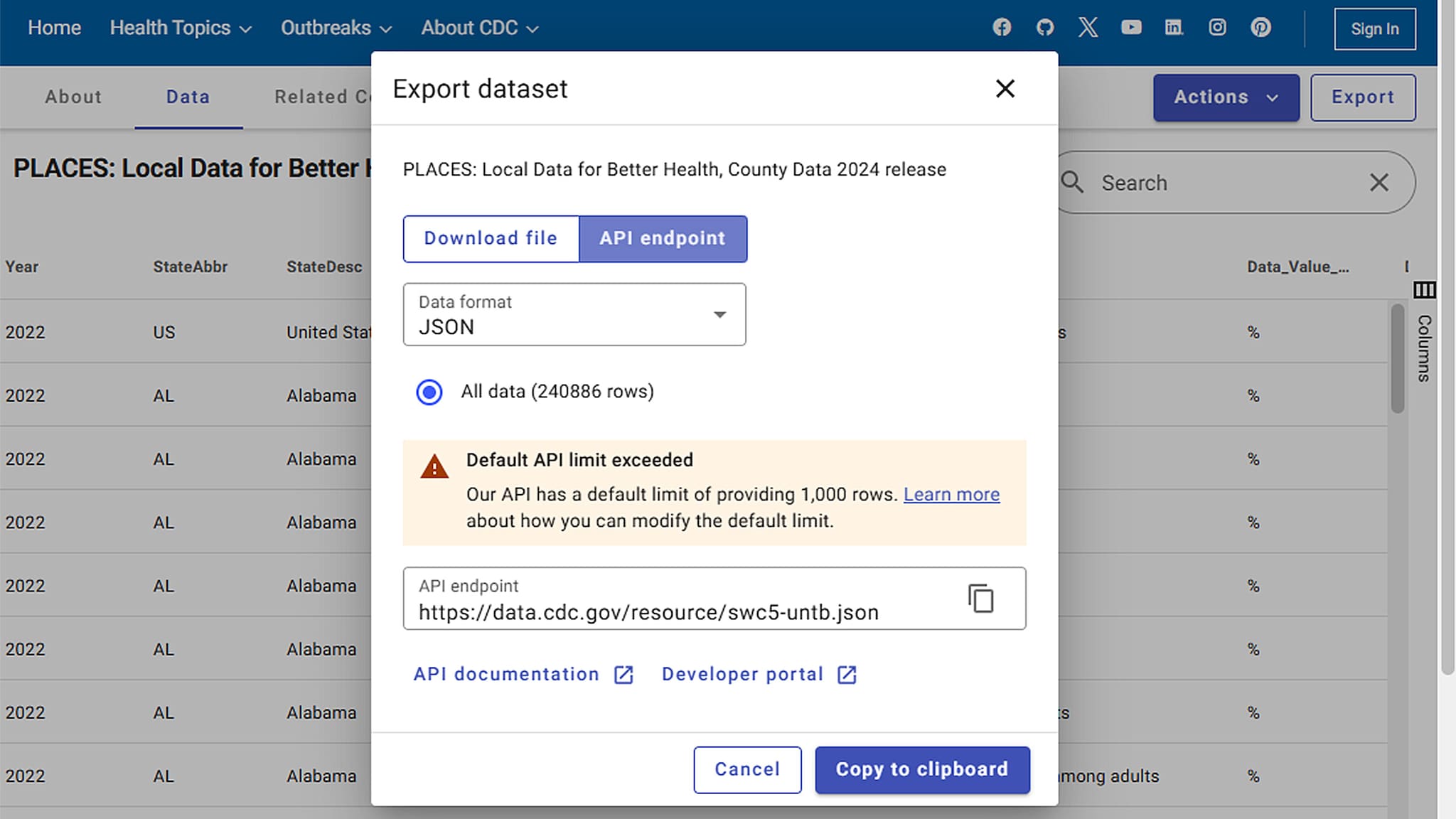1456x819 pixels.
Task: Click the copy to clipboard icon for API endpoint
Action: pyautogui.click(x=980, y=598)
